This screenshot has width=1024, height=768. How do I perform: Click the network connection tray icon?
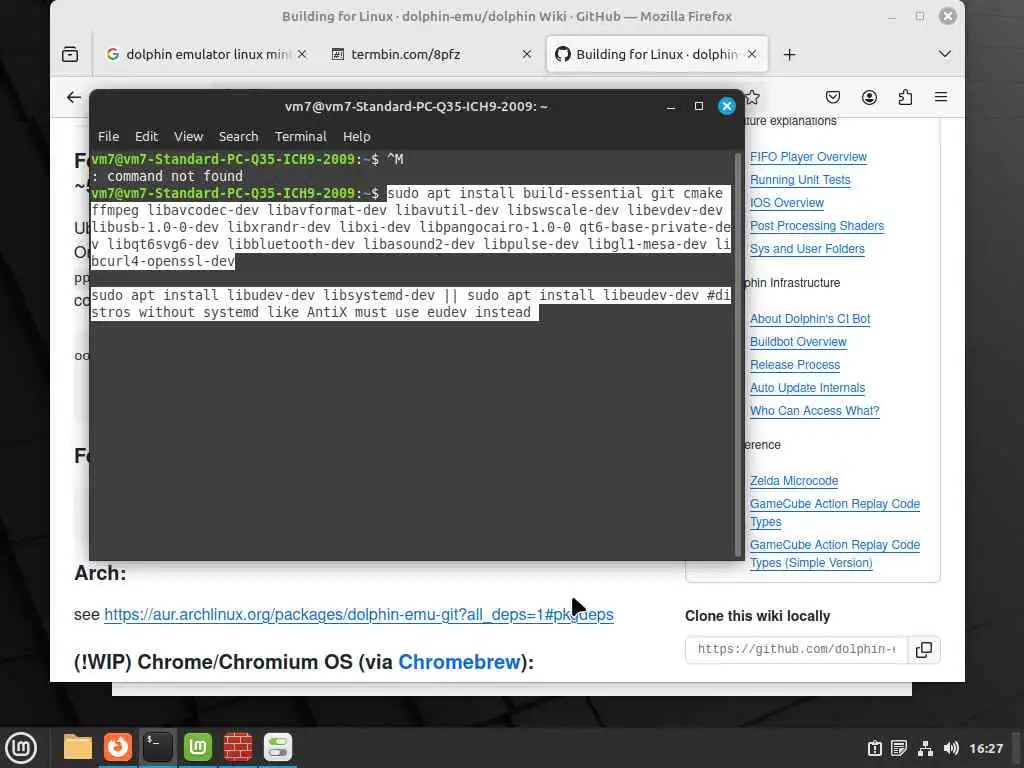tap(925, 748)
